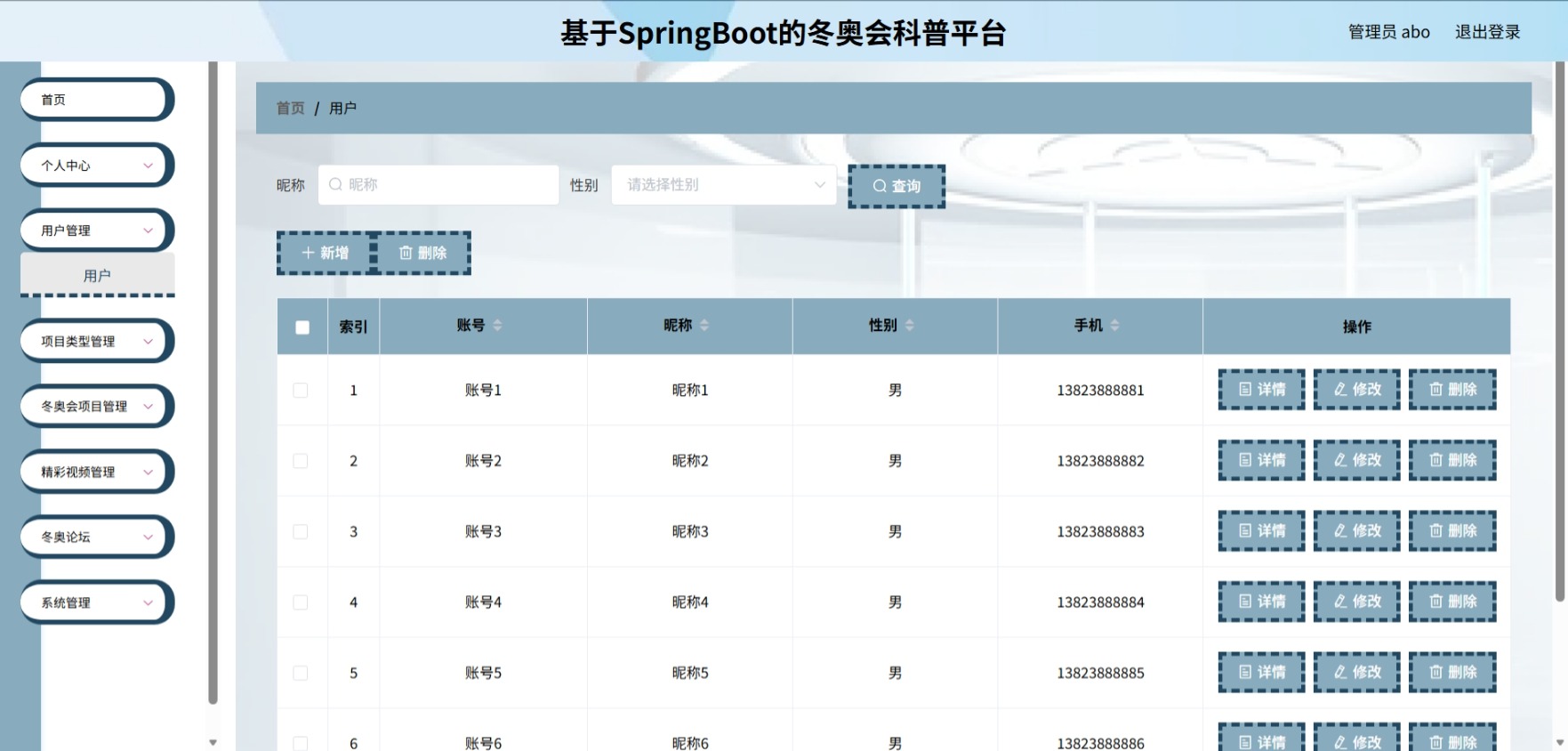Open the 请选择性别 dropdown
The width and height of the screenshot is (1568, 751).
(724, 185)
